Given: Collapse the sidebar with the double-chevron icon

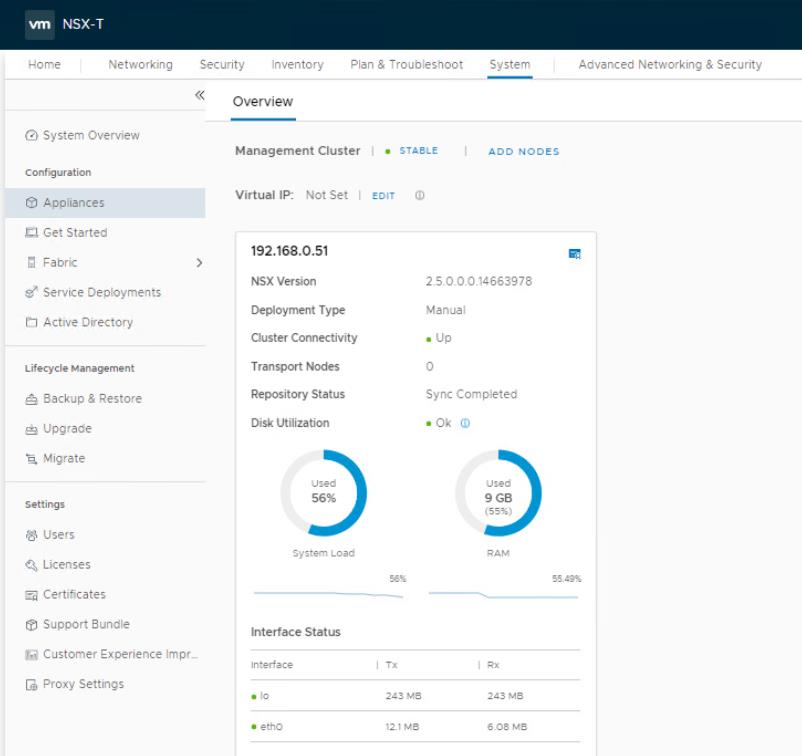Looking at the screenshot, I should click(x=199, y=95).
